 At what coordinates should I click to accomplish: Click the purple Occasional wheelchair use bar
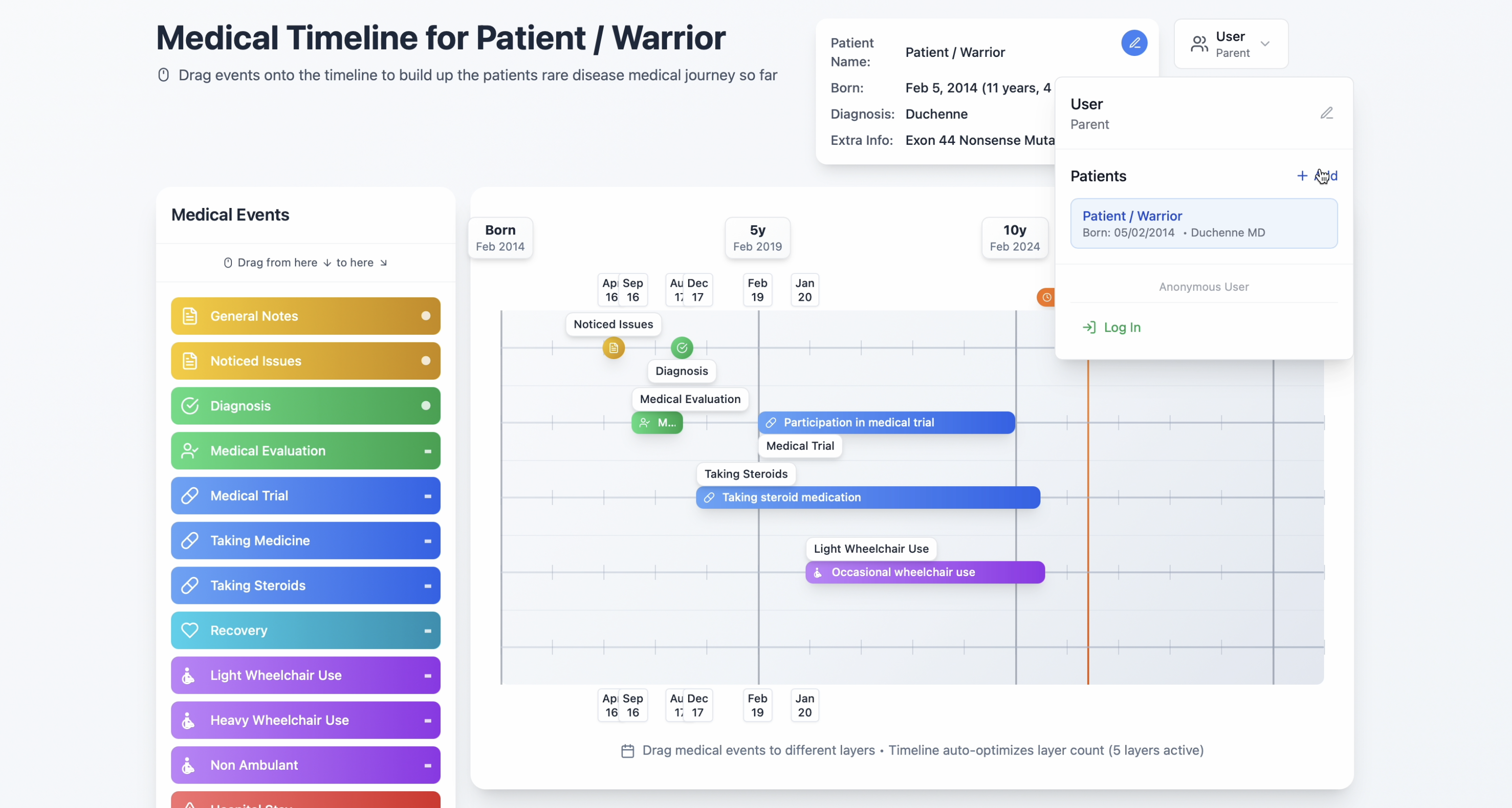tap(924, 572)
